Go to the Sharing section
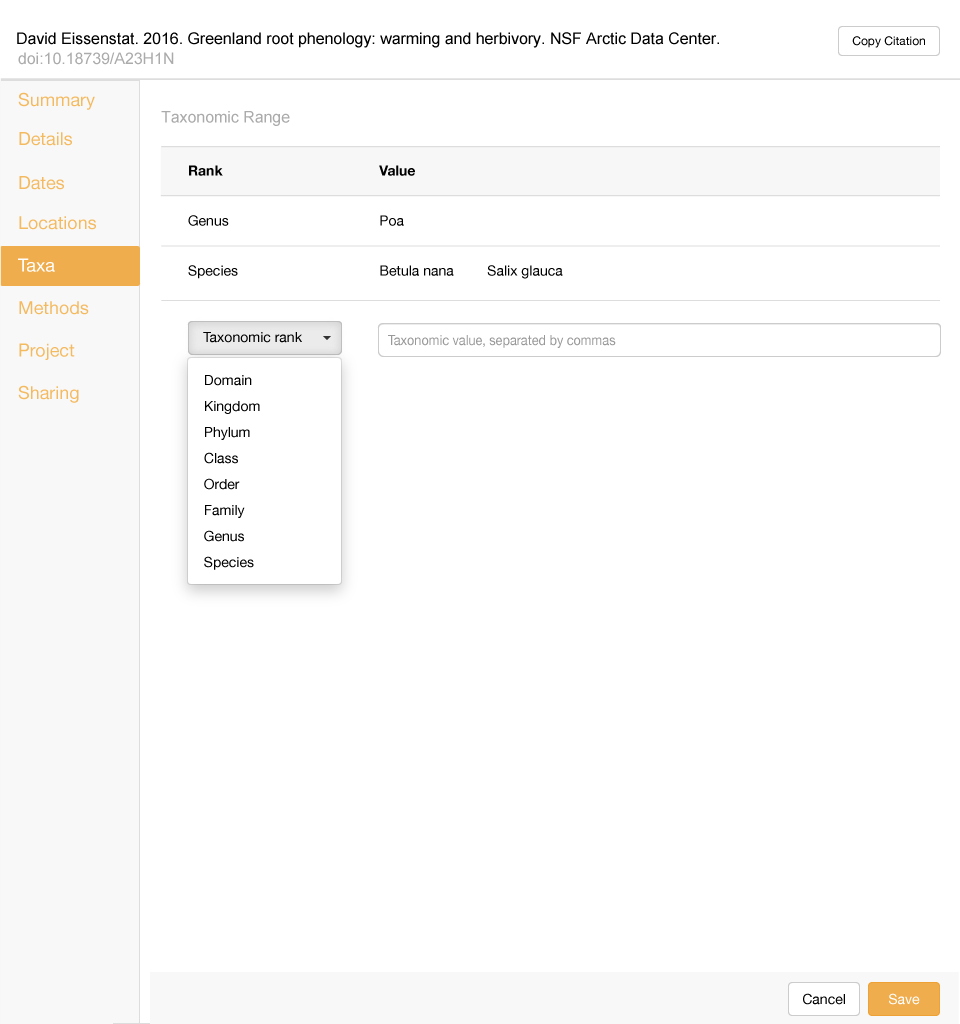Image resolution: width=960 pixels, height=1024 pixels. 48,393
